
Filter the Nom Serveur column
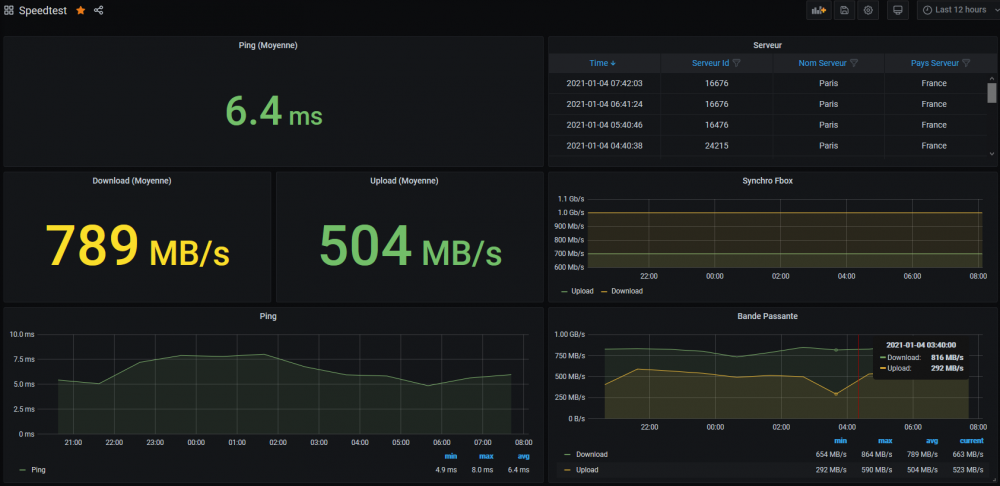click(855, 63)
